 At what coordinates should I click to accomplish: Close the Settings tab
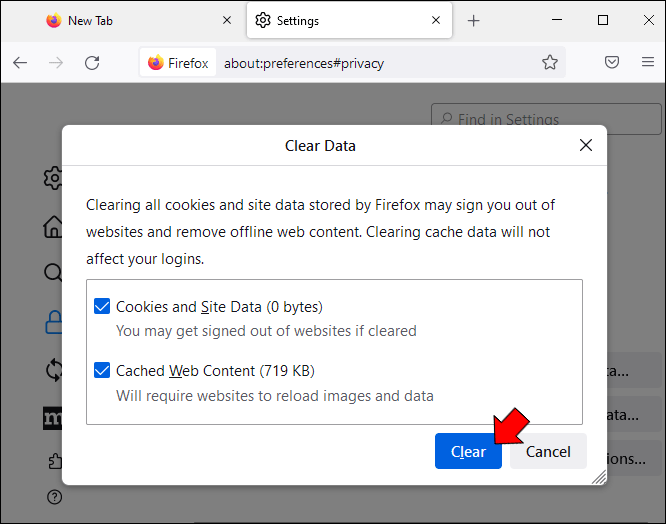click(x=436, y=21)
